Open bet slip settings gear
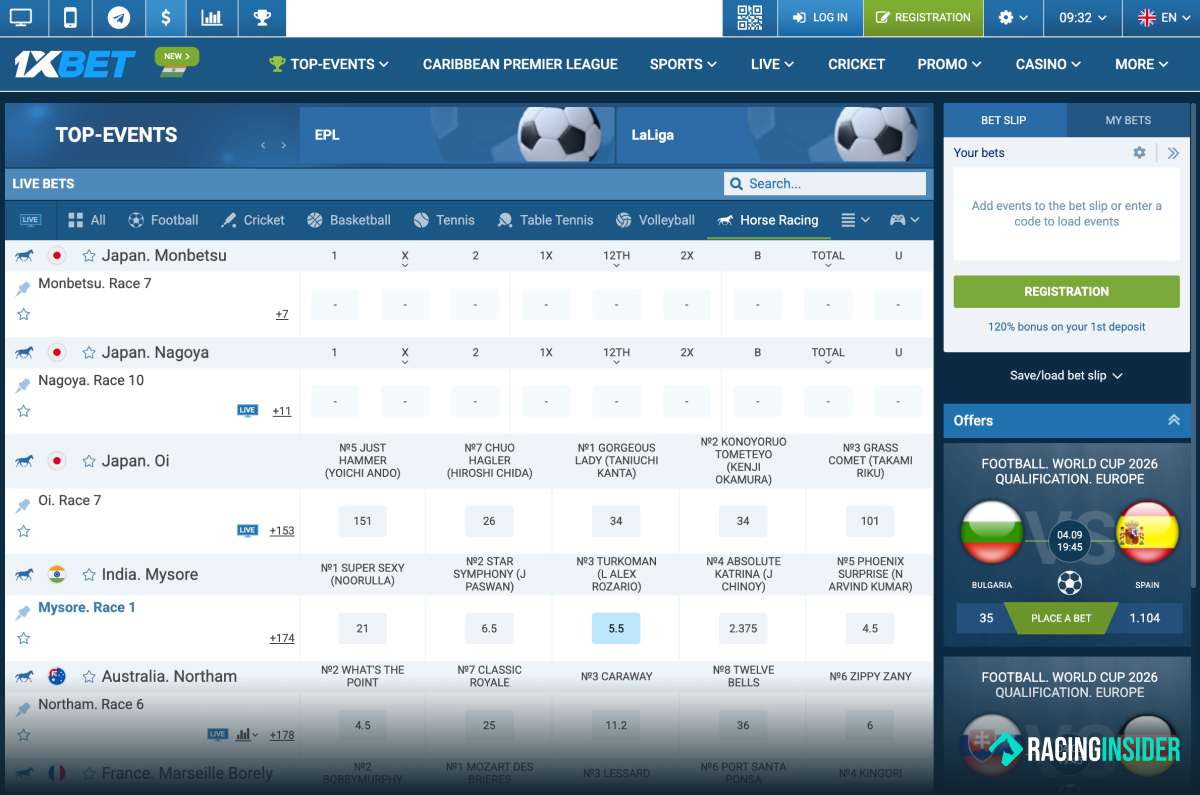This screenshot has width=1200, height=795. 1139,153
